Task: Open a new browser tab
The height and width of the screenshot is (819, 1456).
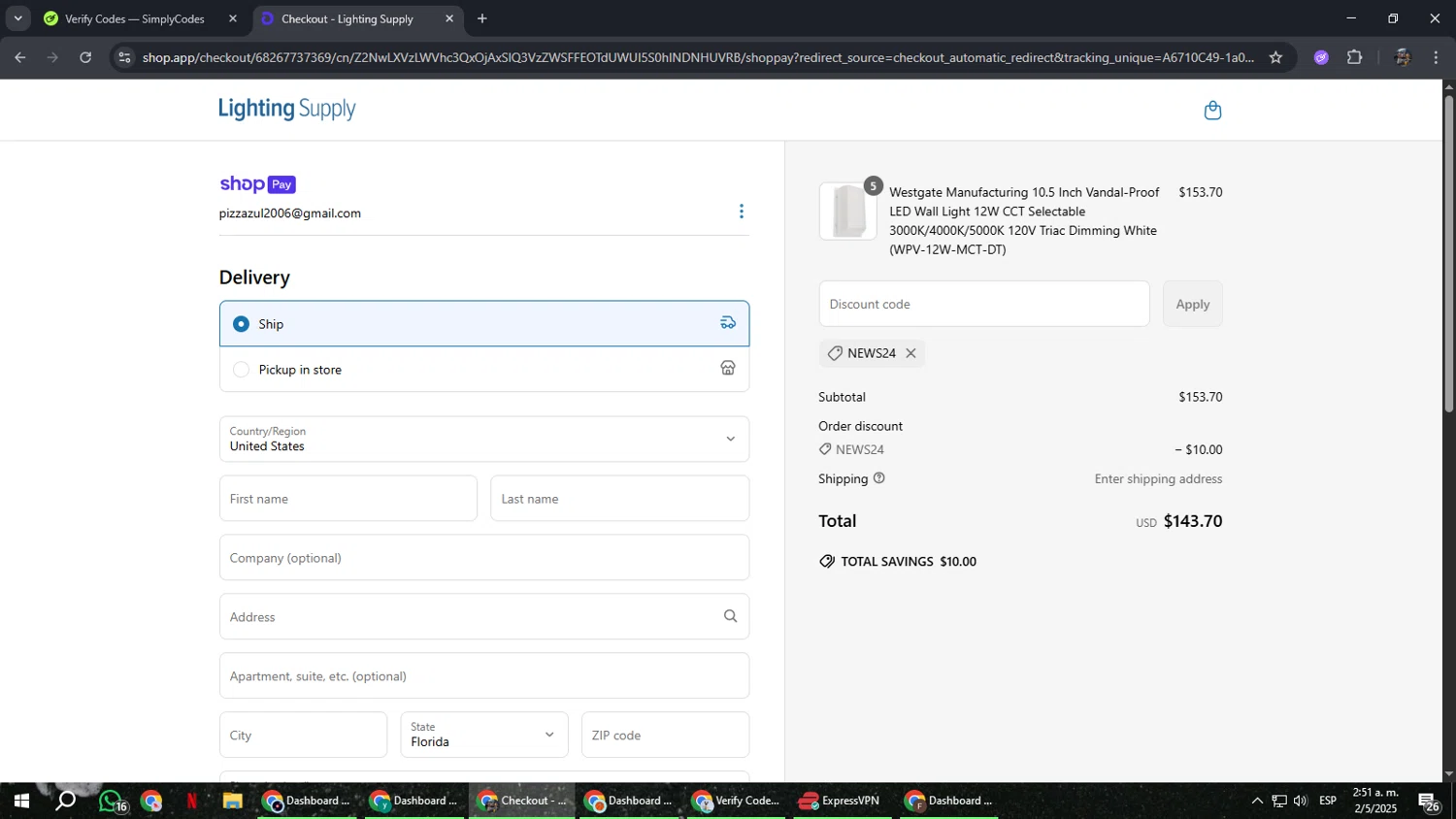Action: click(482, 18)
